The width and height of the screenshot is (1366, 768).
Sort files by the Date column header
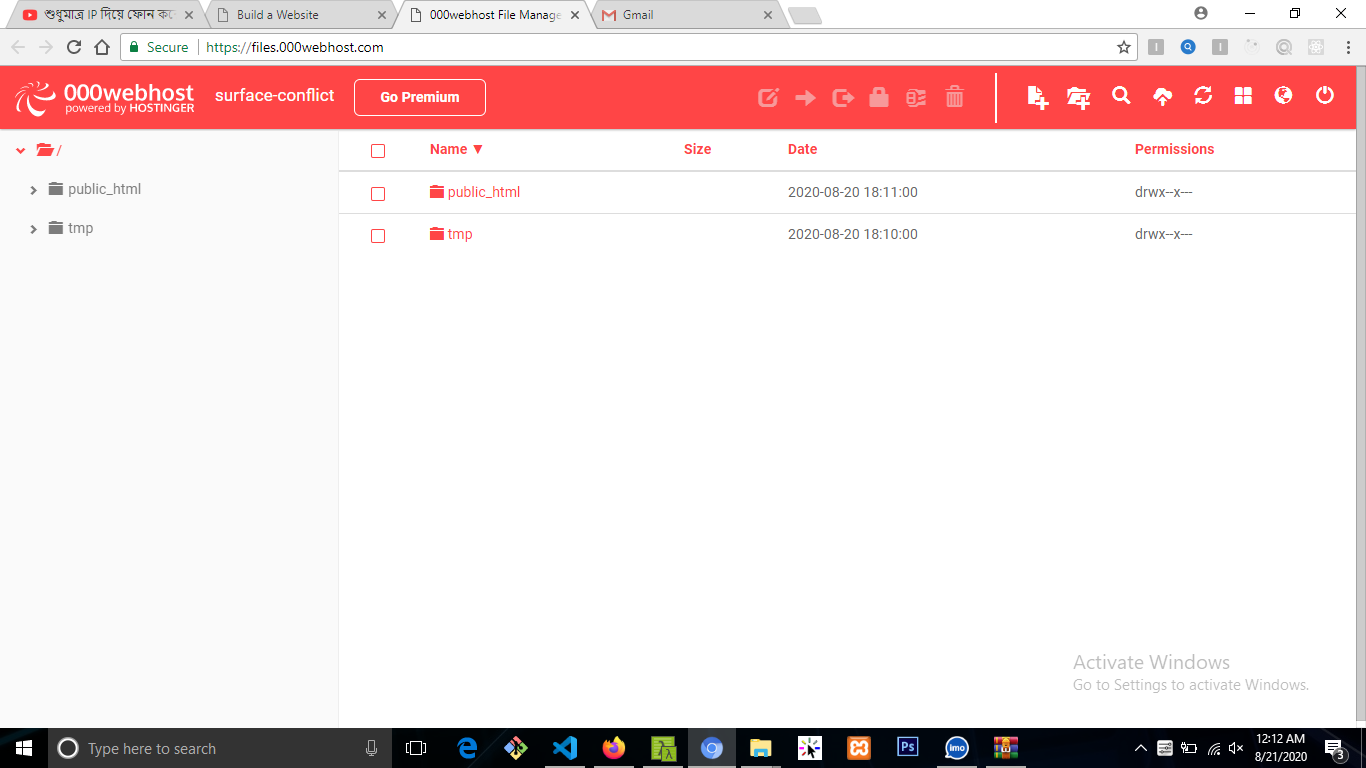803,149
